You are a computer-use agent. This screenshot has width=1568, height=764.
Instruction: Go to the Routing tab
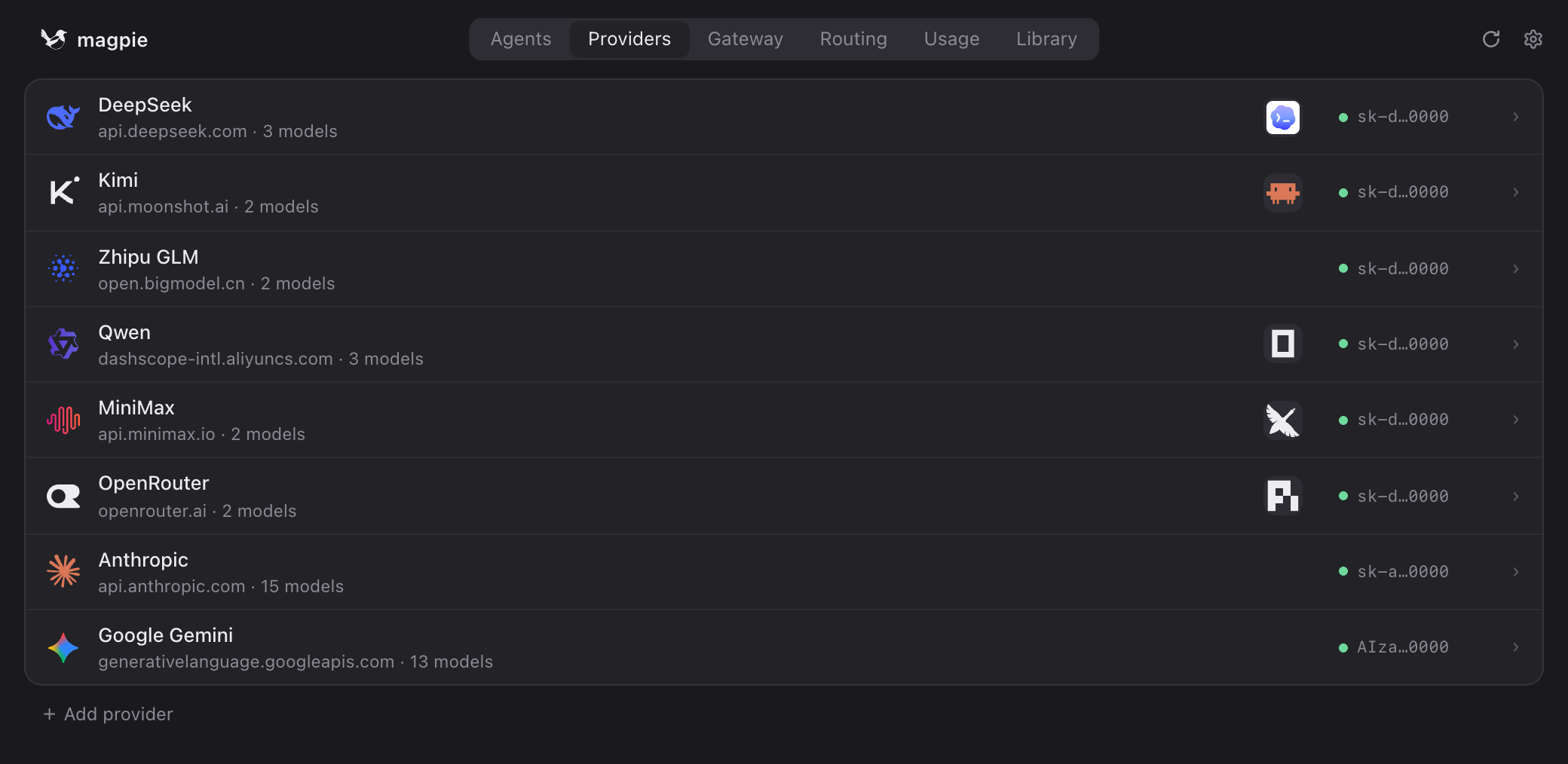pos(853,39)
